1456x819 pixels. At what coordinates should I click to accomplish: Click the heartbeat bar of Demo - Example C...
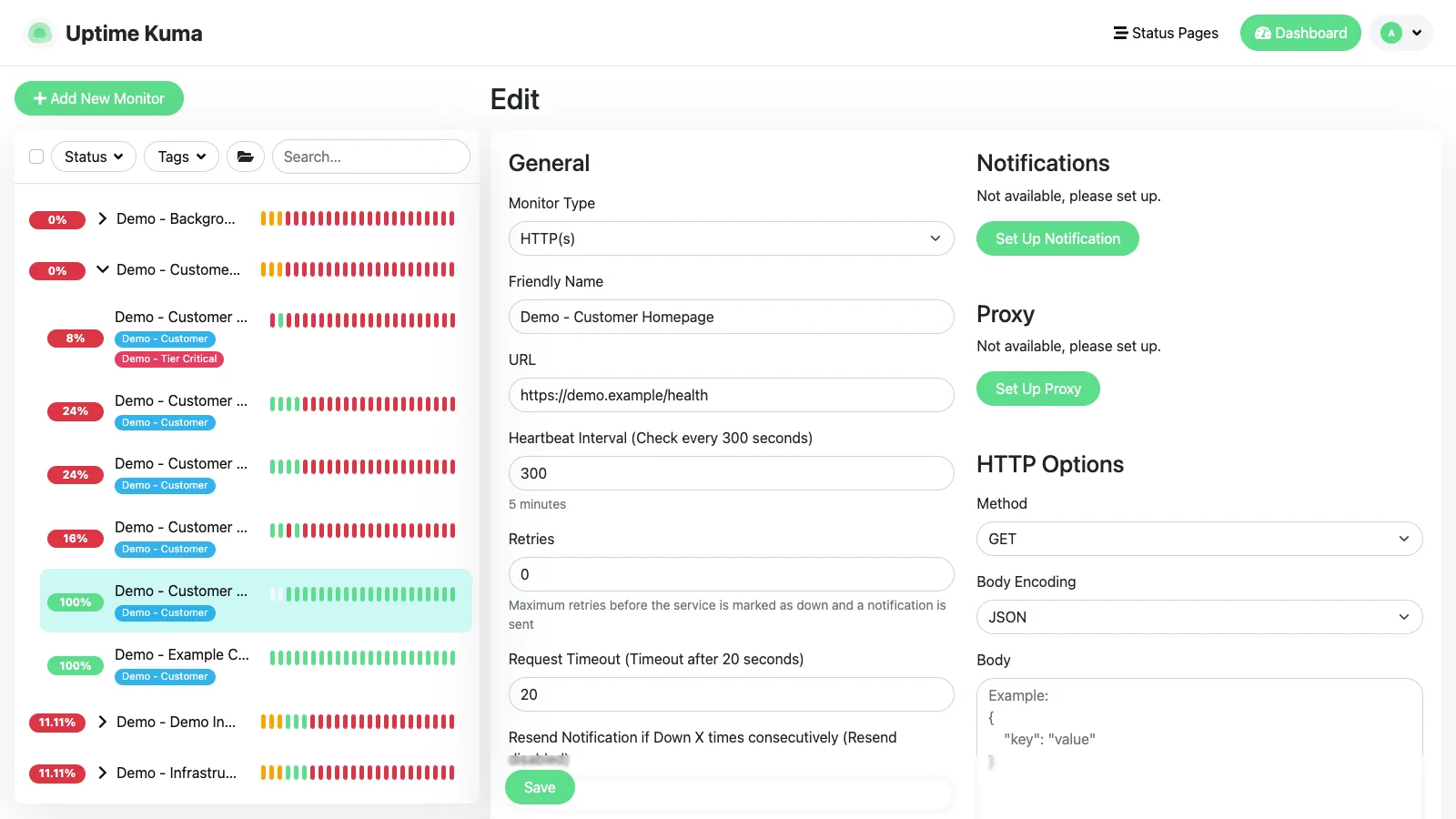(362, 658)
